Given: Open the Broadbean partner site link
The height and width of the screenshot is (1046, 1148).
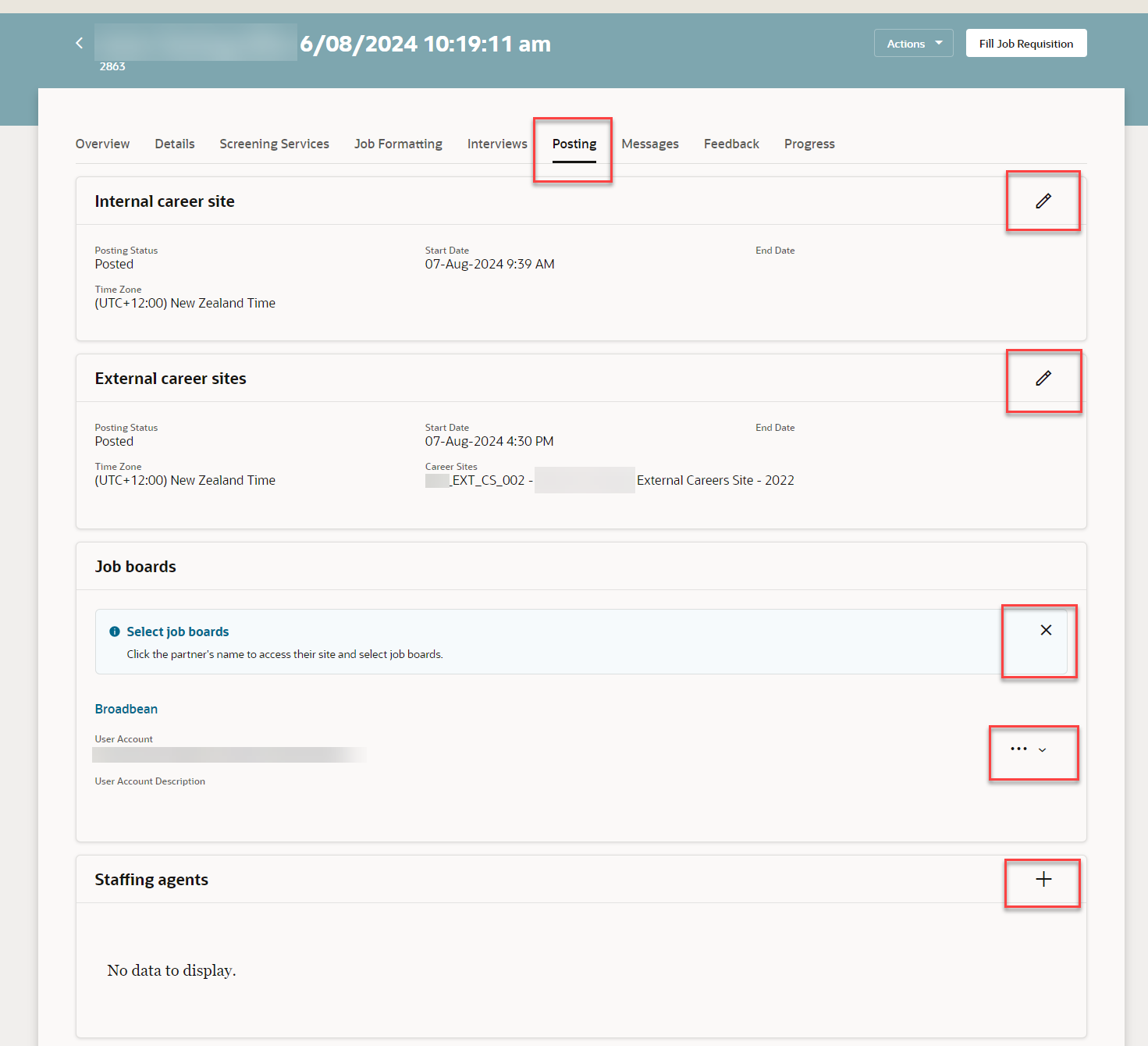Looking at the screenshot, I should (126, 709).
